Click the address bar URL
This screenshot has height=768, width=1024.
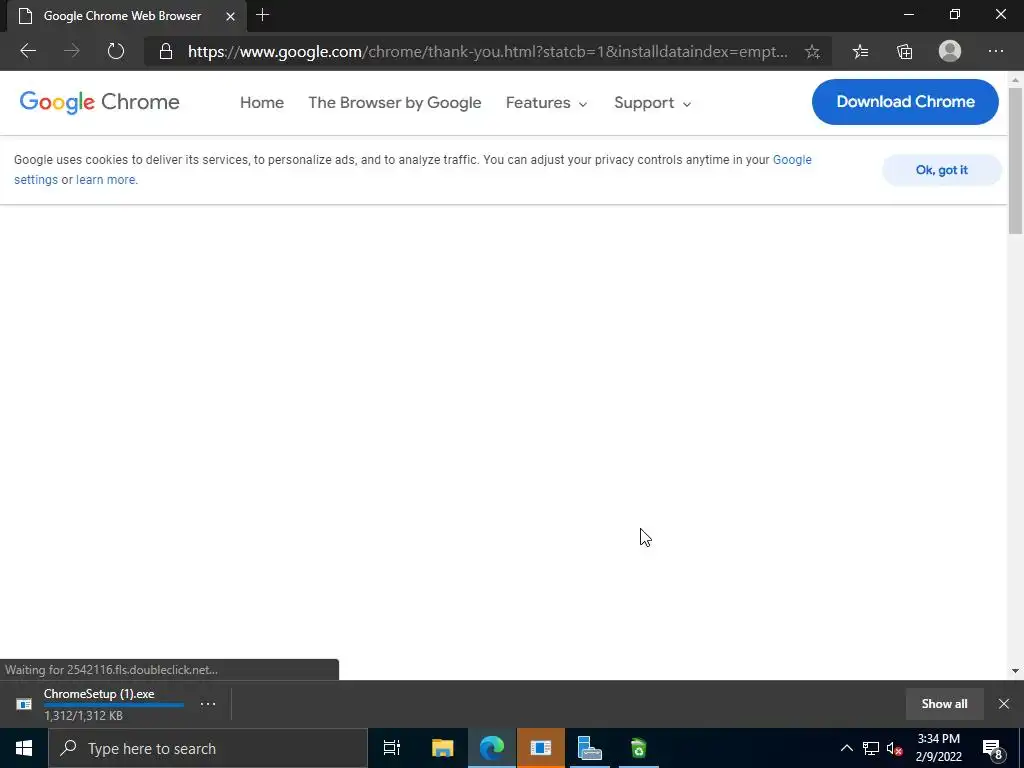coord(487,52)
